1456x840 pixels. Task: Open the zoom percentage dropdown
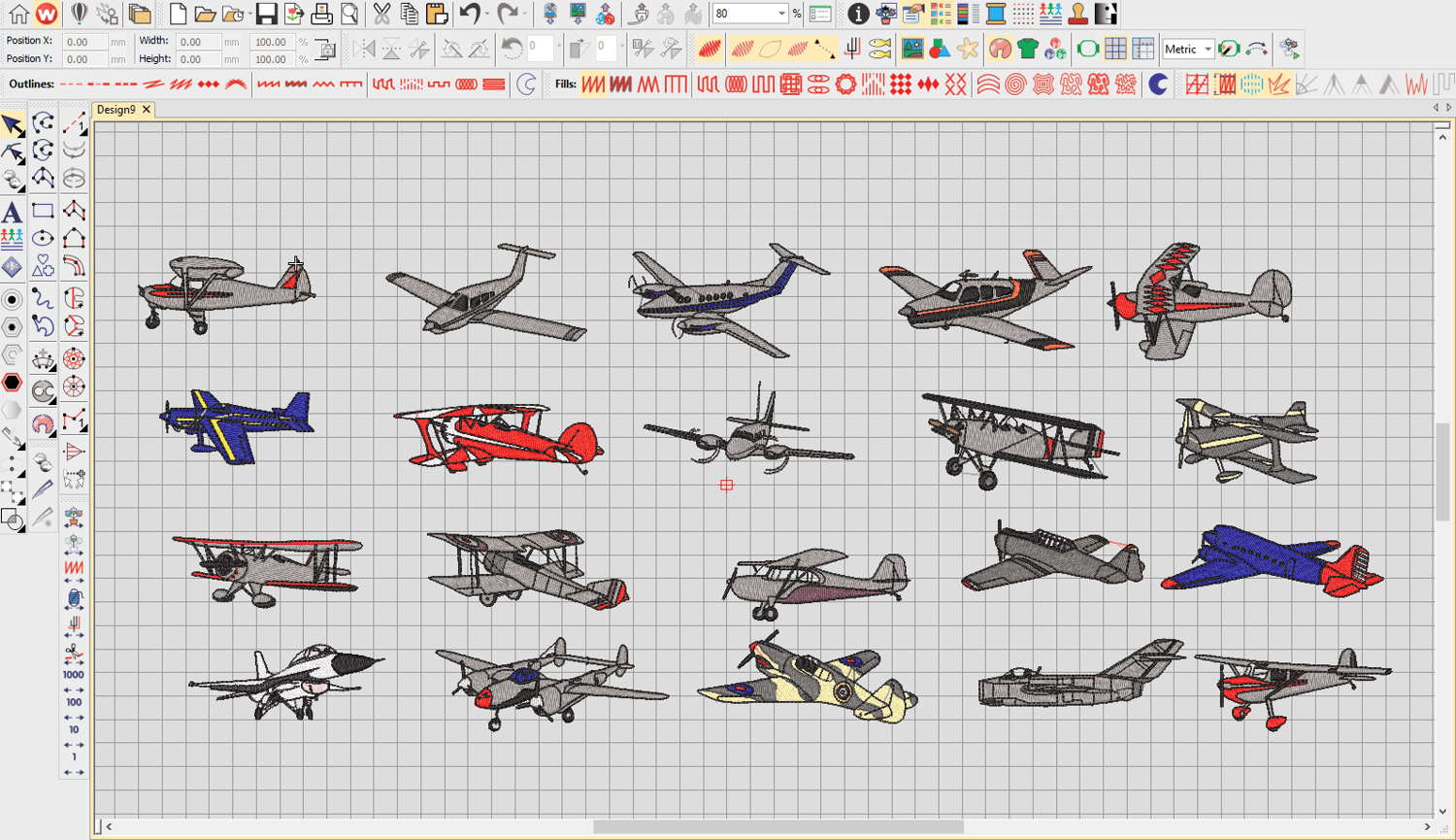(x=781, y=14)
